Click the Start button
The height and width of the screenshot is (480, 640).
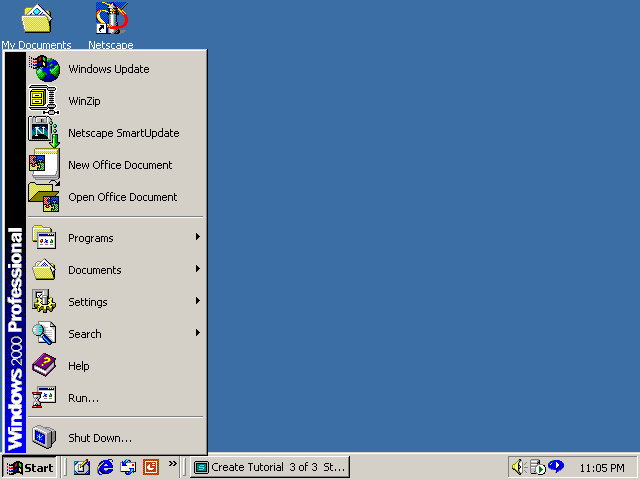click(x=29, y=467)
